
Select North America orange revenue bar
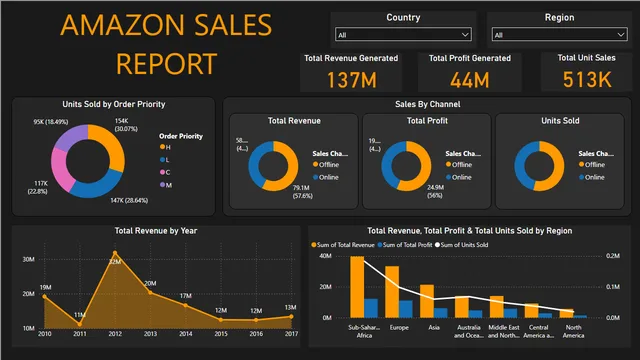pyautogui.click(x=567, y=313)
